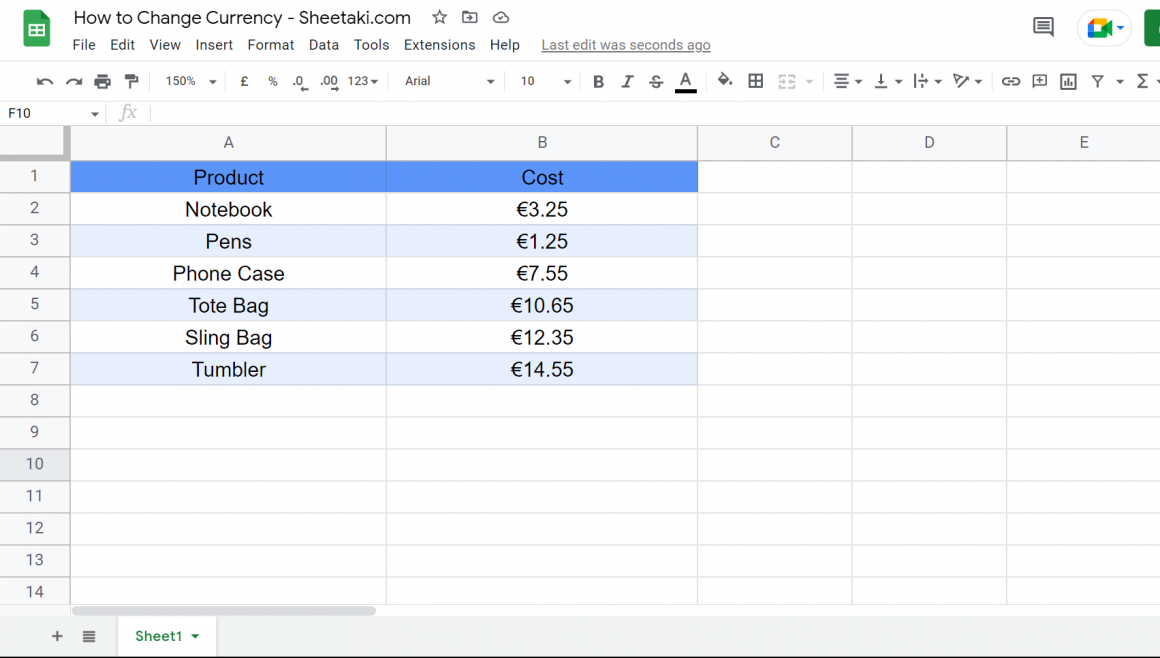Increase decimal places
This screenshot has width=1160, height=658.
[x=327, y=81]
